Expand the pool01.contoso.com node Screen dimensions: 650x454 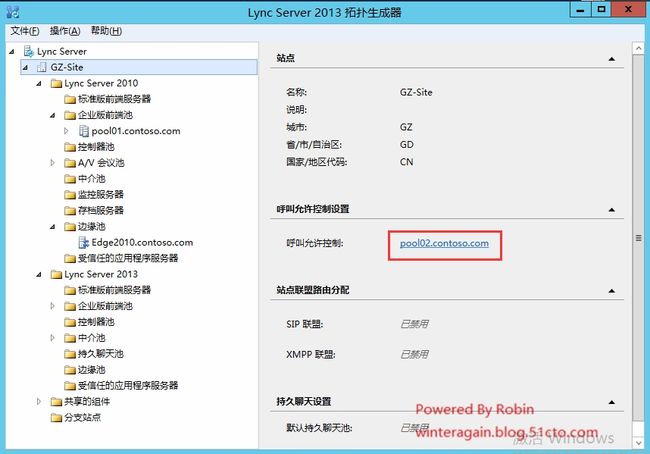click(66, 131)
